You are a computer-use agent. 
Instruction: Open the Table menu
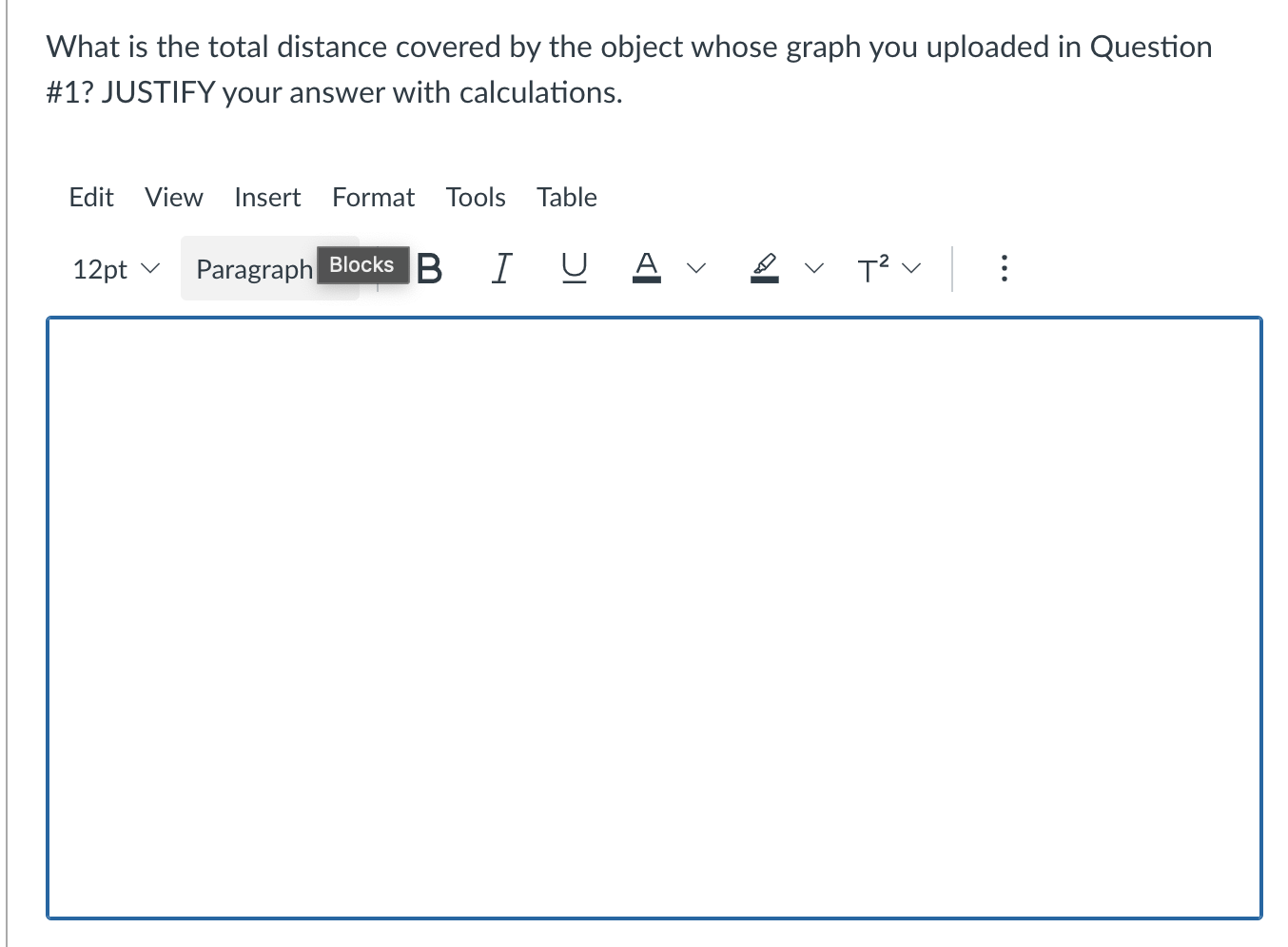(566, 198)
